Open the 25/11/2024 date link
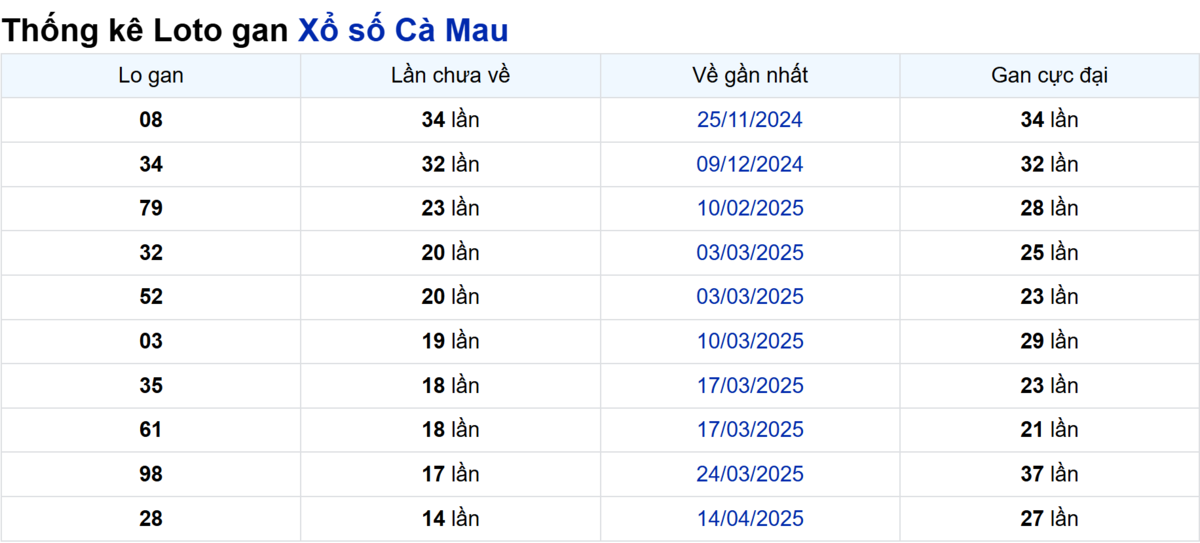 click(x=750, y=120)
